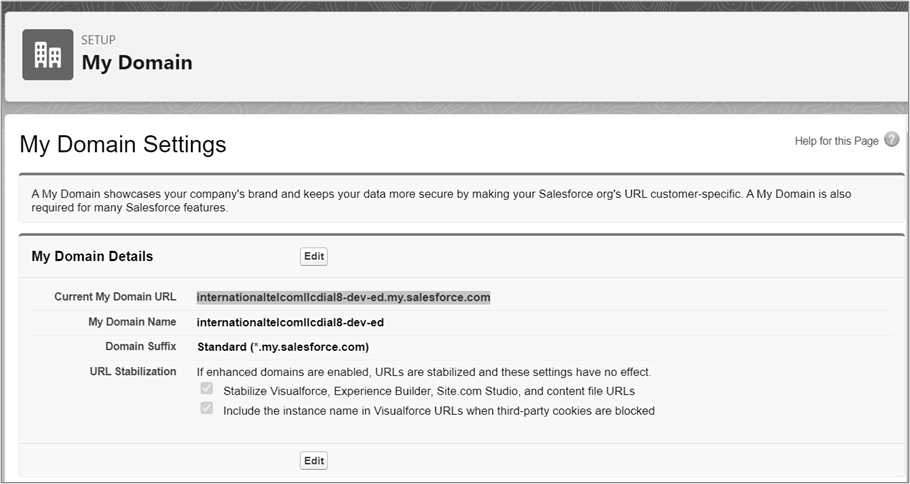
Task: Toggle Stabilize Visualforce, Experience Builder URLs checkbox
Action: pyautogui.click(x=207, y=388)
